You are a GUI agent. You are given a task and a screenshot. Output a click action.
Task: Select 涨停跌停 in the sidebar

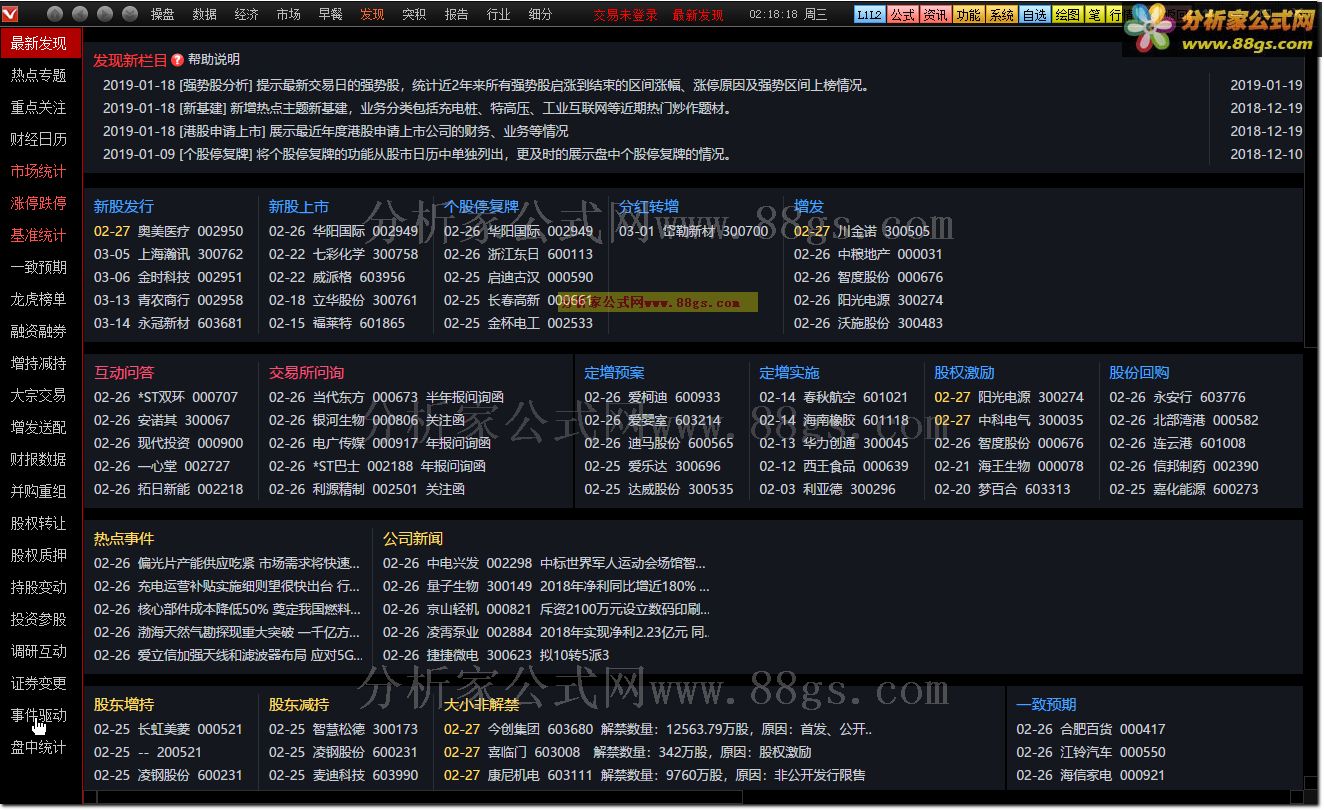[39, 203]
